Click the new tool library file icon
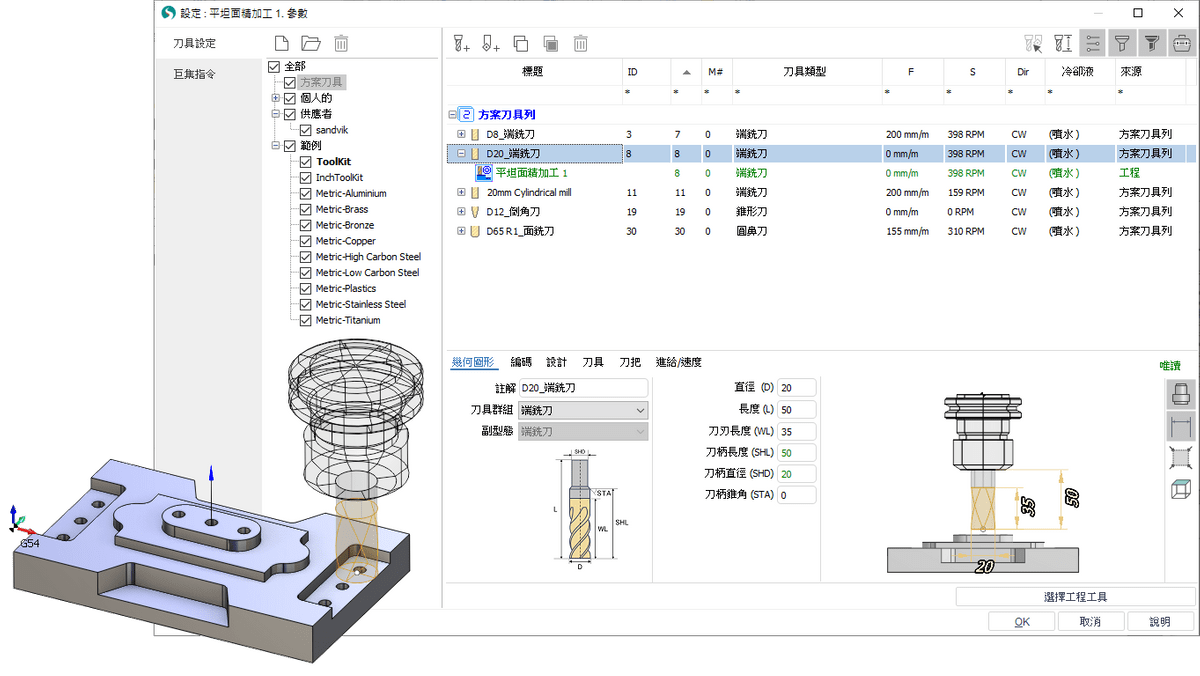 click(282, 44)
